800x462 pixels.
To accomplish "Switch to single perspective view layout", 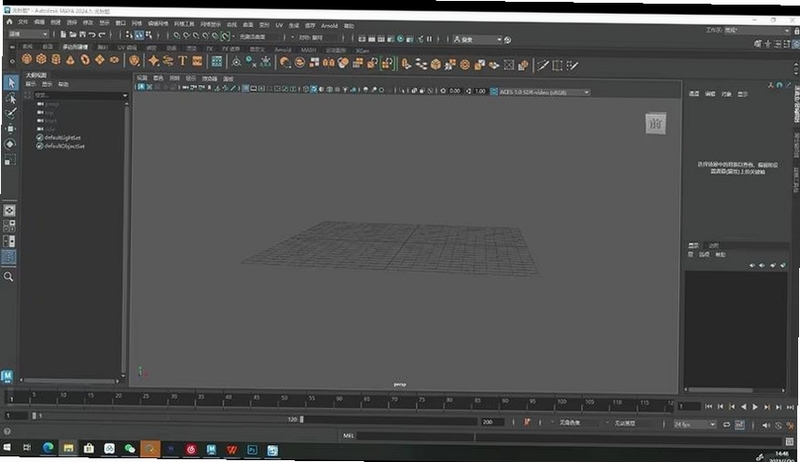I will [x=9, y=210].
